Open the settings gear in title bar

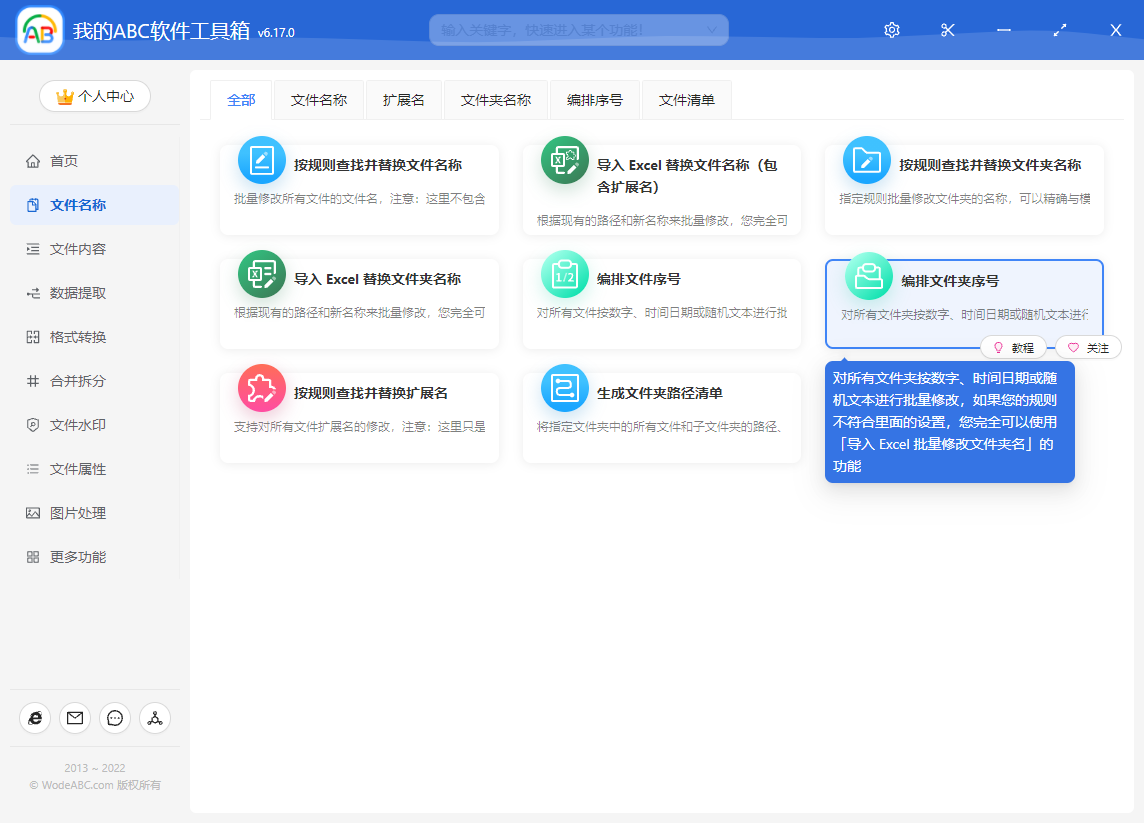coord(891,30)
